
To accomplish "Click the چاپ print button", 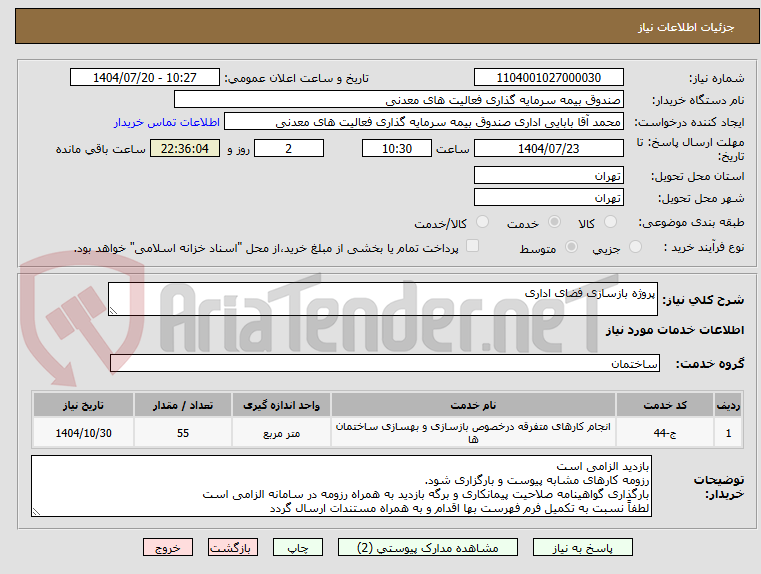I will click(298, 547).
